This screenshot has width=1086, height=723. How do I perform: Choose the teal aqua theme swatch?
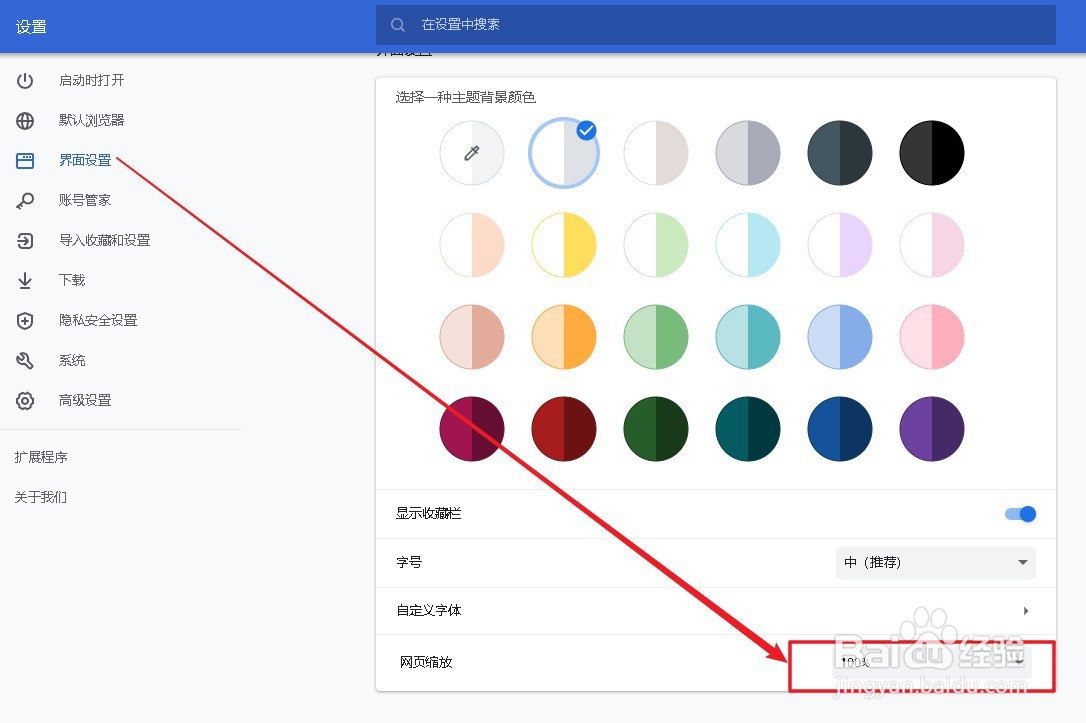click(748, 337)
